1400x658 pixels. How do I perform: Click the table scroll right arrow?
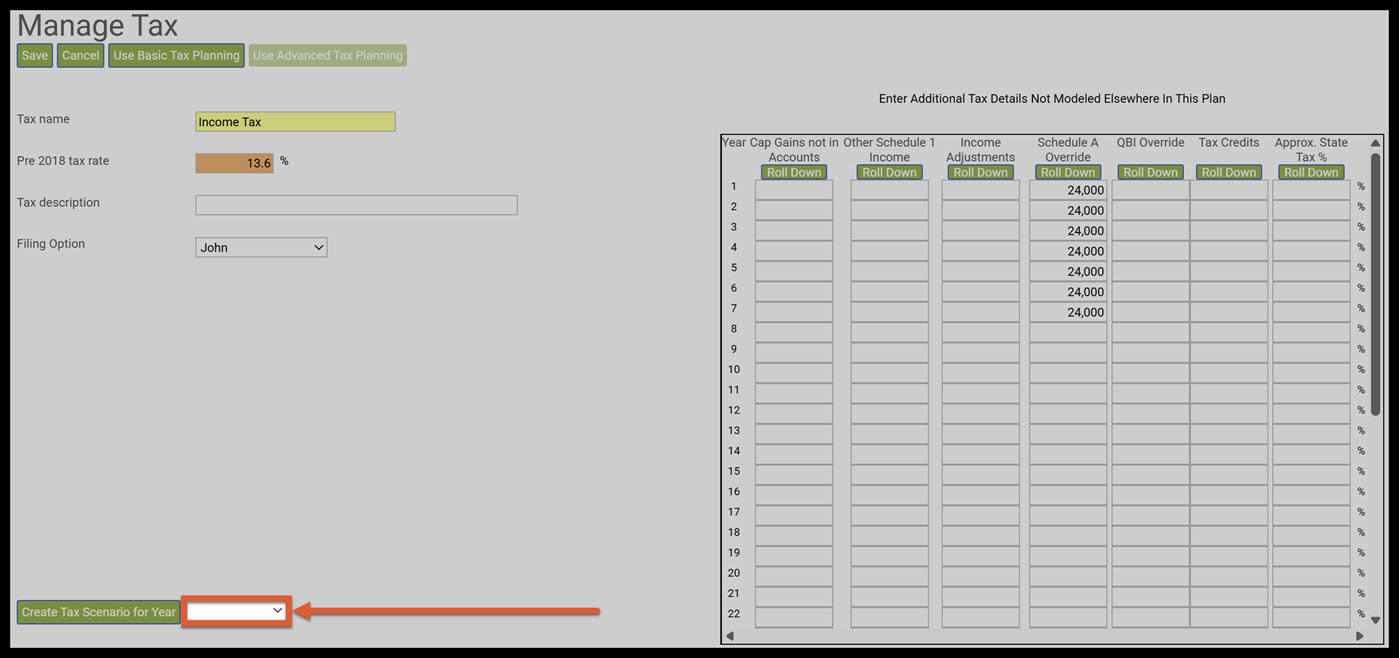[x=1359, y=636]
